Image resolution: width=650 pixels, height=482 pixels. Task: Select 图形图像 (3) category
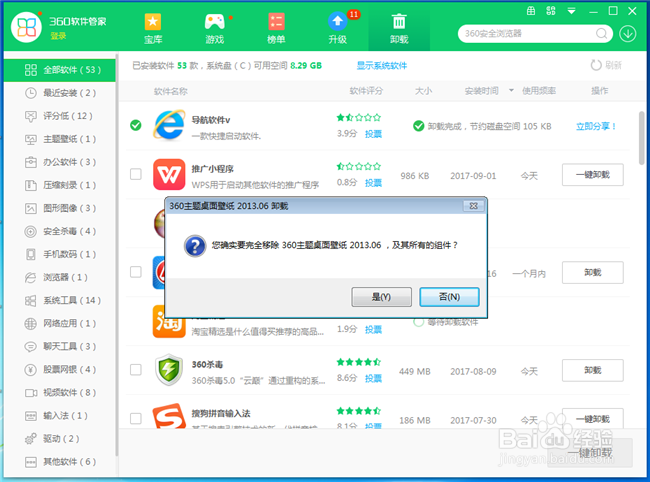coord(60,208)
